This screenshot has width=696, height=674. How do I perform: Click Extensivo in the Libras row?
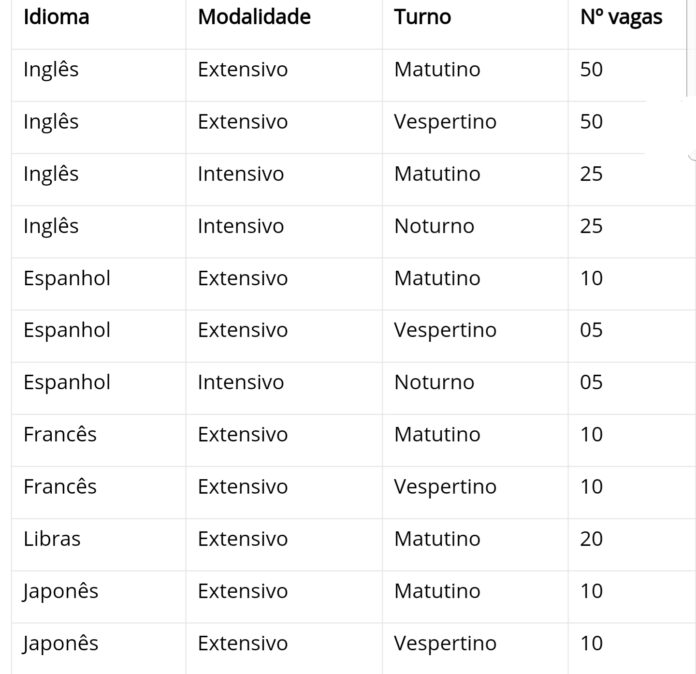(243, 539)
